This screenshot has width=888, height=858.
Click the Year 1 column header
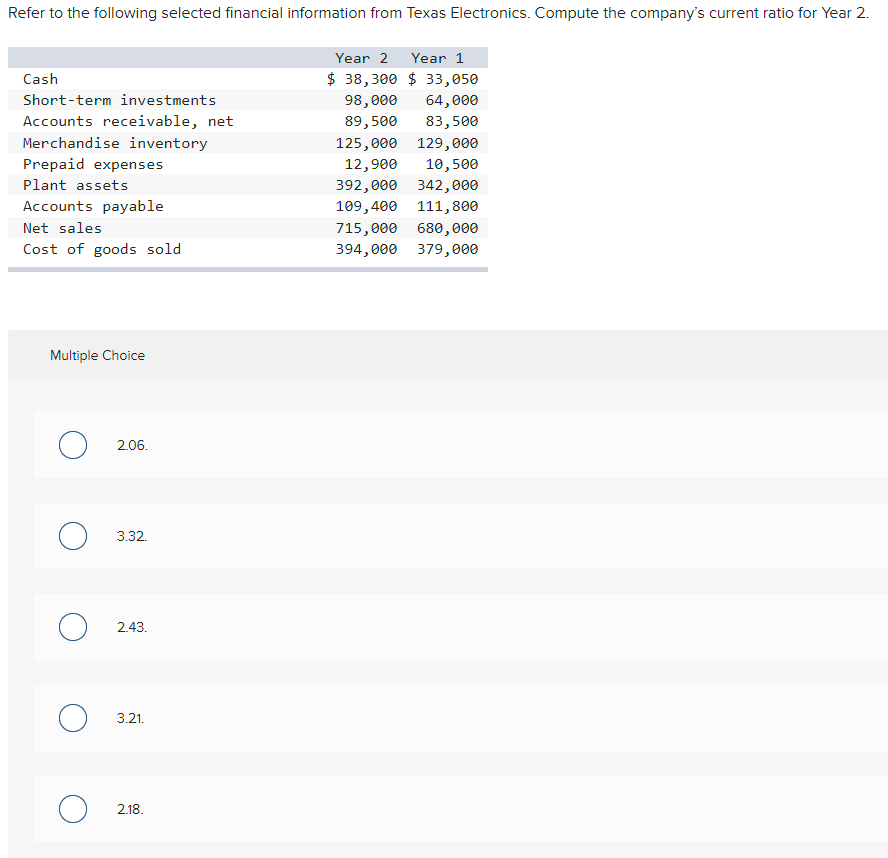click(437, 58)
